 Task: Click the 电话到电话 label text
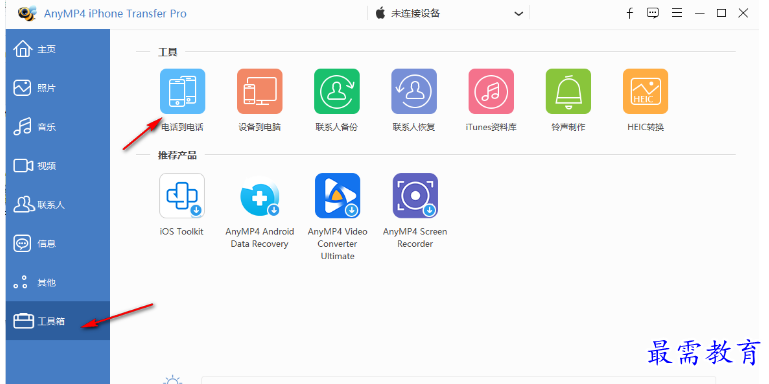(182, 128)
